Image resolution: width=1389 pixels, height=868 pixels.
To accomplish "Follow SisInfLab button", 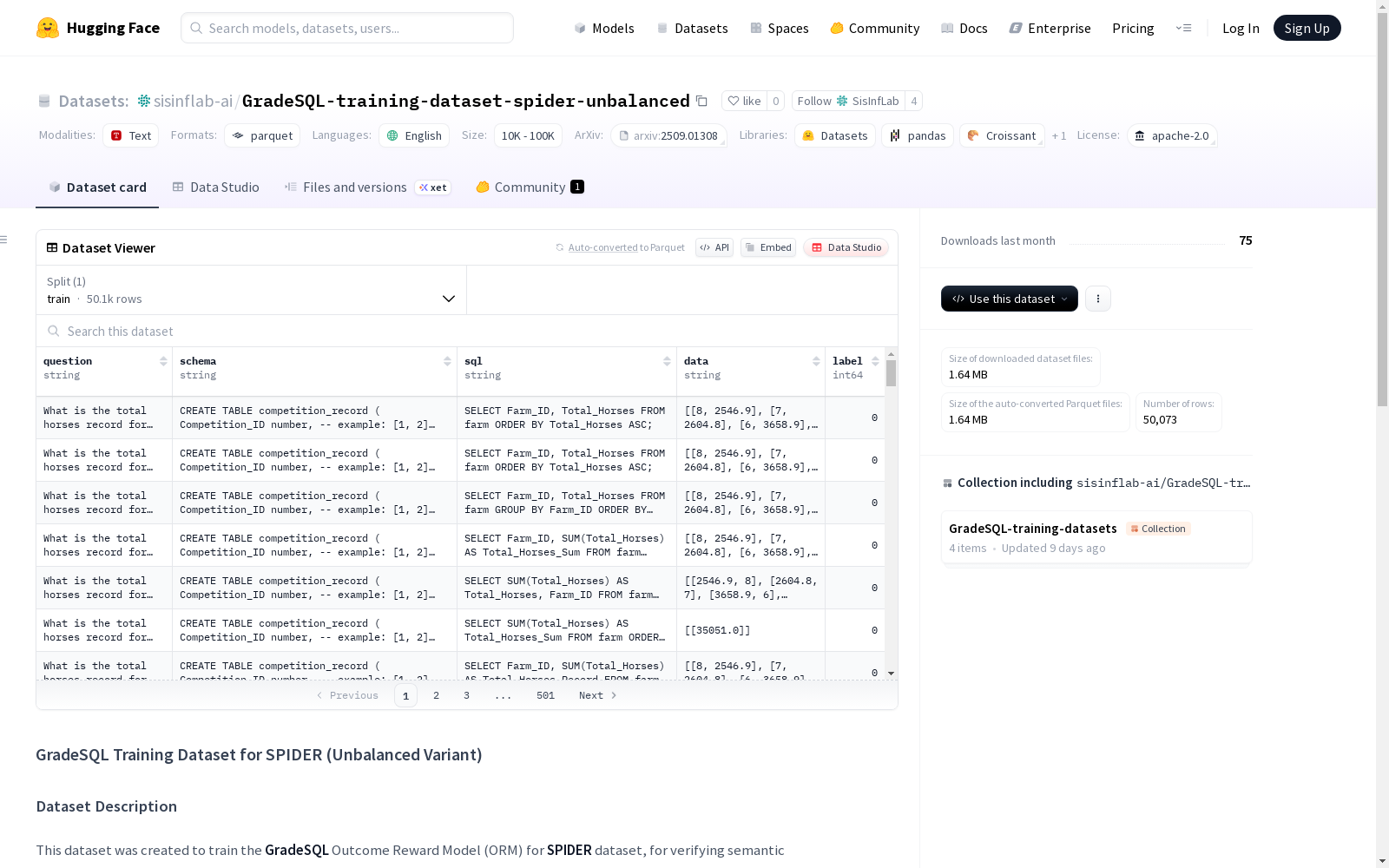I will click(x=848, y=101).
